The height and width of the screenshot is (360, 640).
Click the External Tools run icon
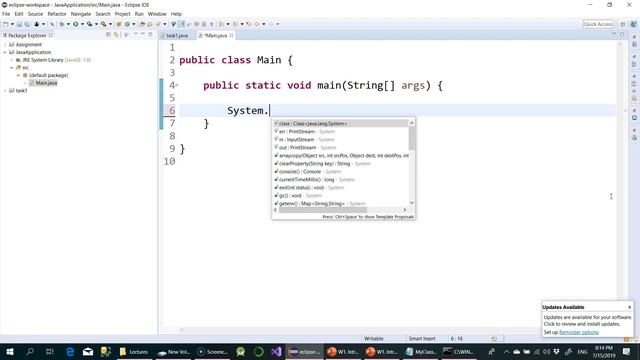point(104,24)
